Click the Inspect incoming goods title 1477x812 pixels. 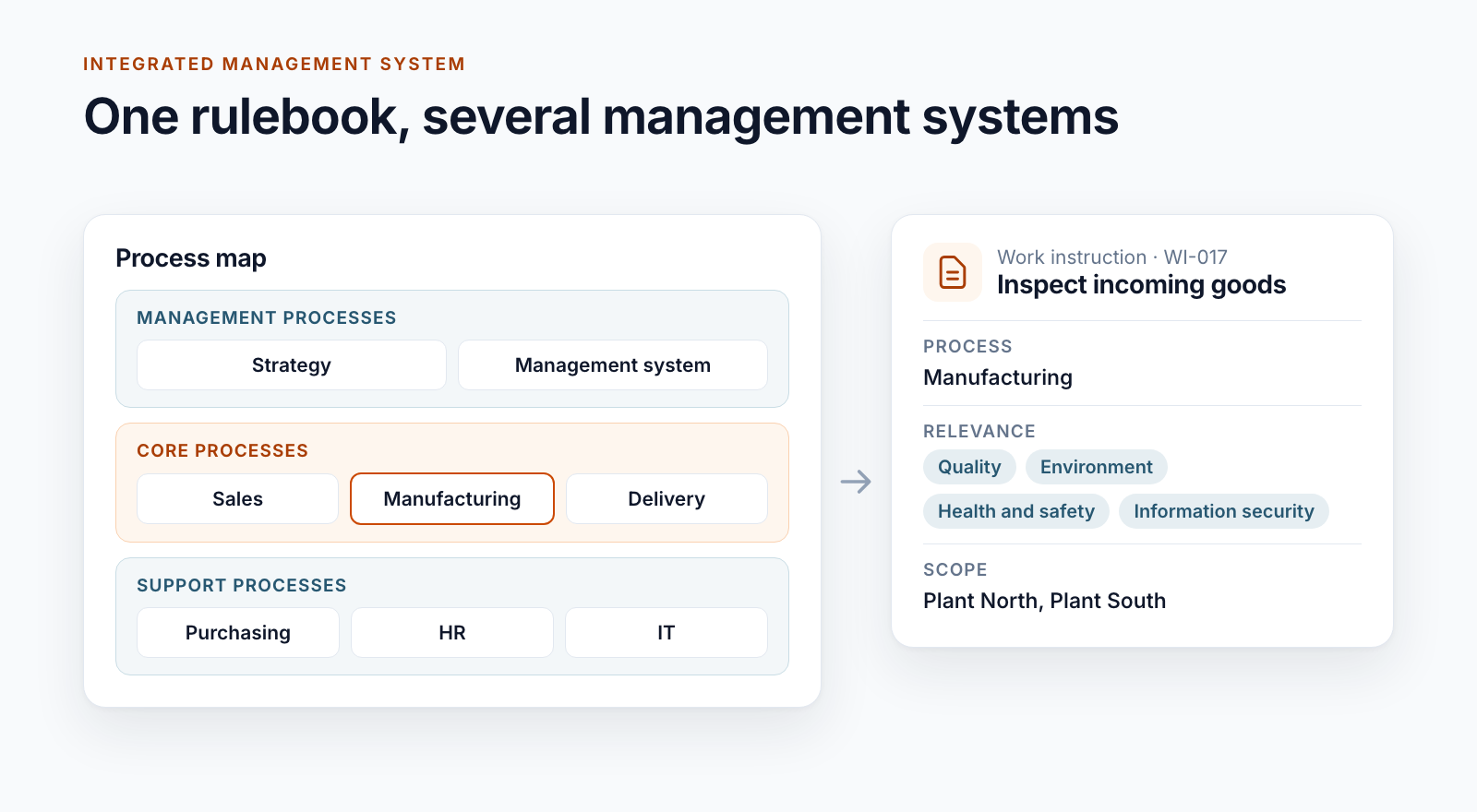tap(1141, 285)
